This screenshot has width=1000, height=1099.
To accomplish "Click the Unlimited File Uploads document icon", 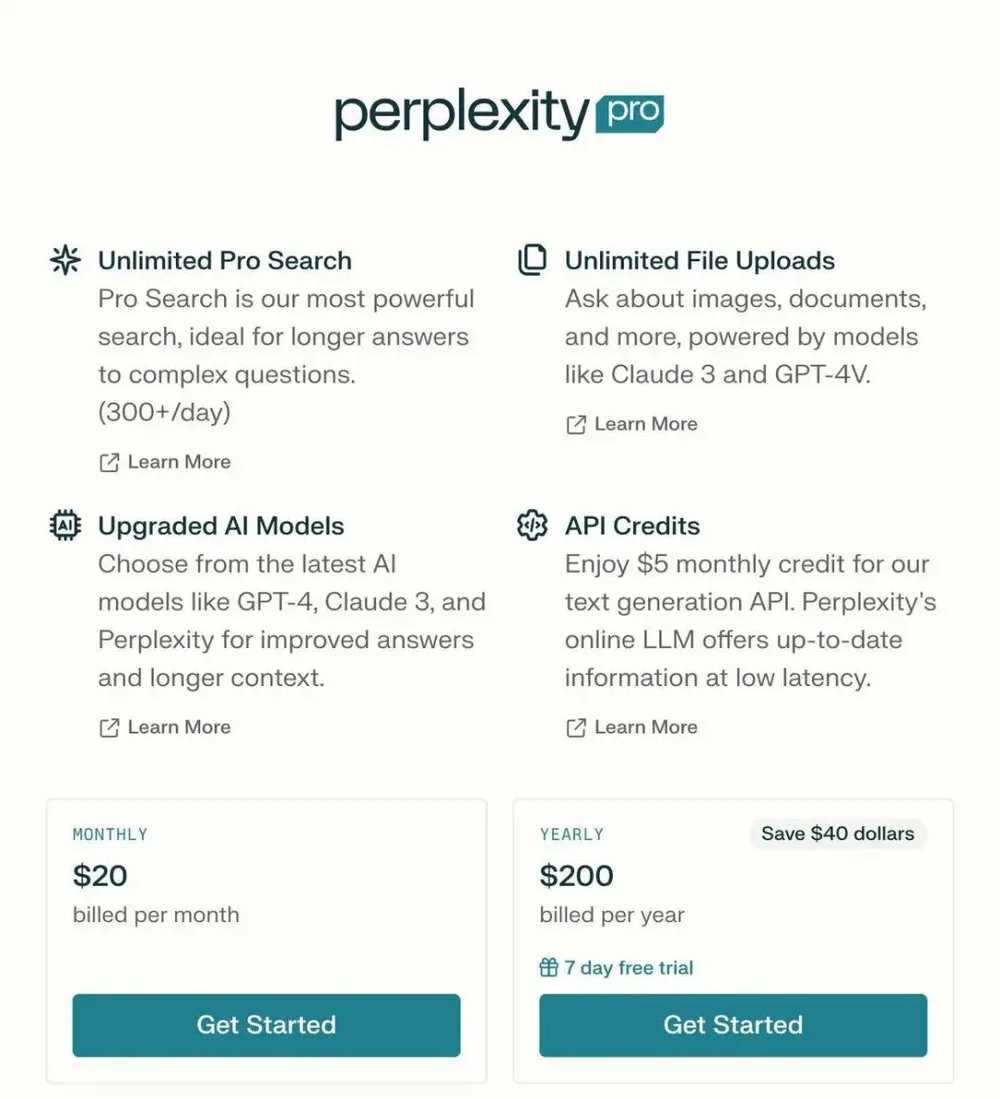I will point(532,260).
